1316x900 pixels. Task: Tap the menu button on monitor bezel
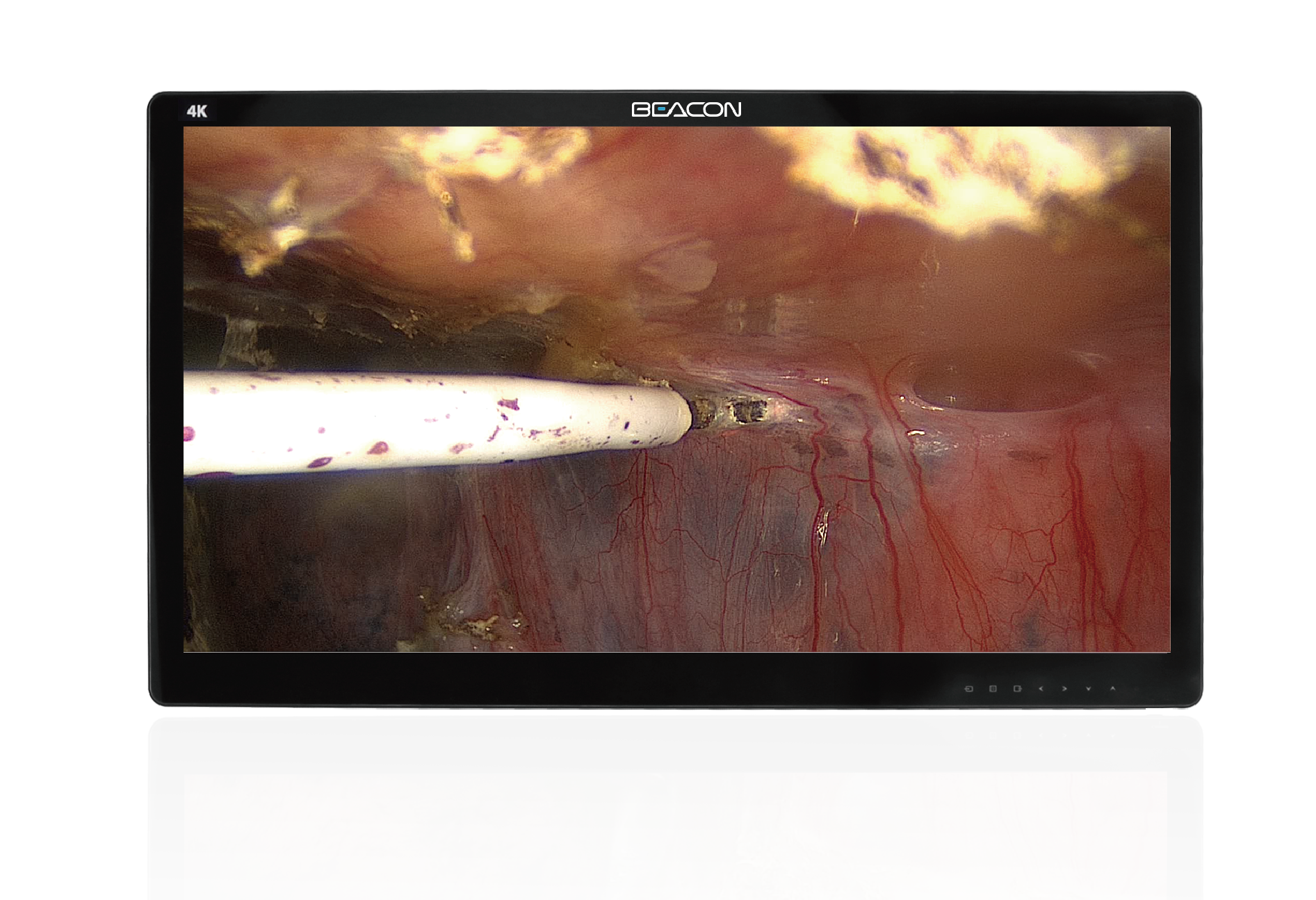tap(993, 689)
